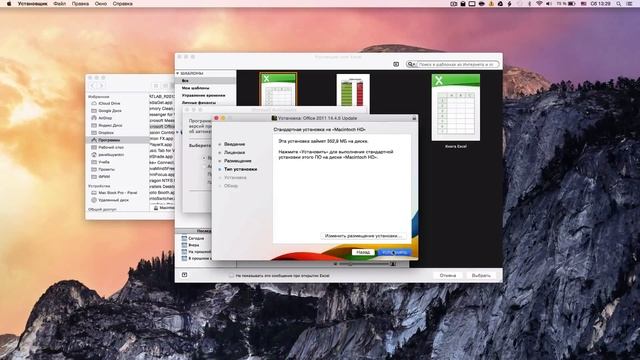This screenshot has height=360, width=640.
Task: Open the Установщик menu in the menu bar
Action: pos(33,4)
